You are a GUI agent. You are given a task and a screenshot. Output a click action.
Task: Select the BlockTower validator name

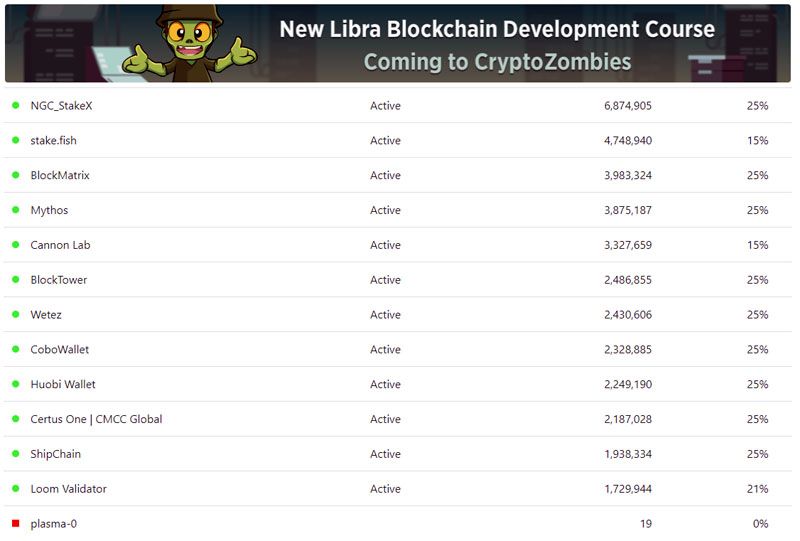pos(59,280)
